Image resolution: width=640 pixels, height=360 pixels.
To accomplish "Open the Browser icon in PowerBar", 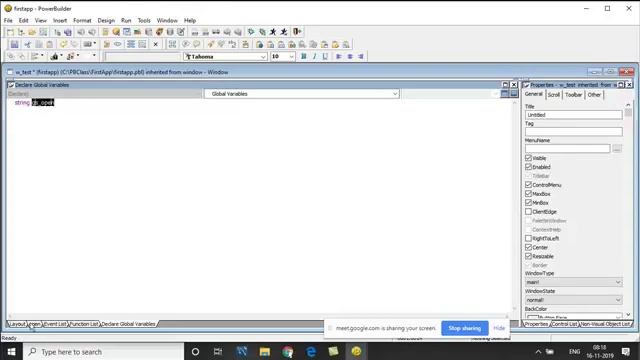I will pos(116,32).
